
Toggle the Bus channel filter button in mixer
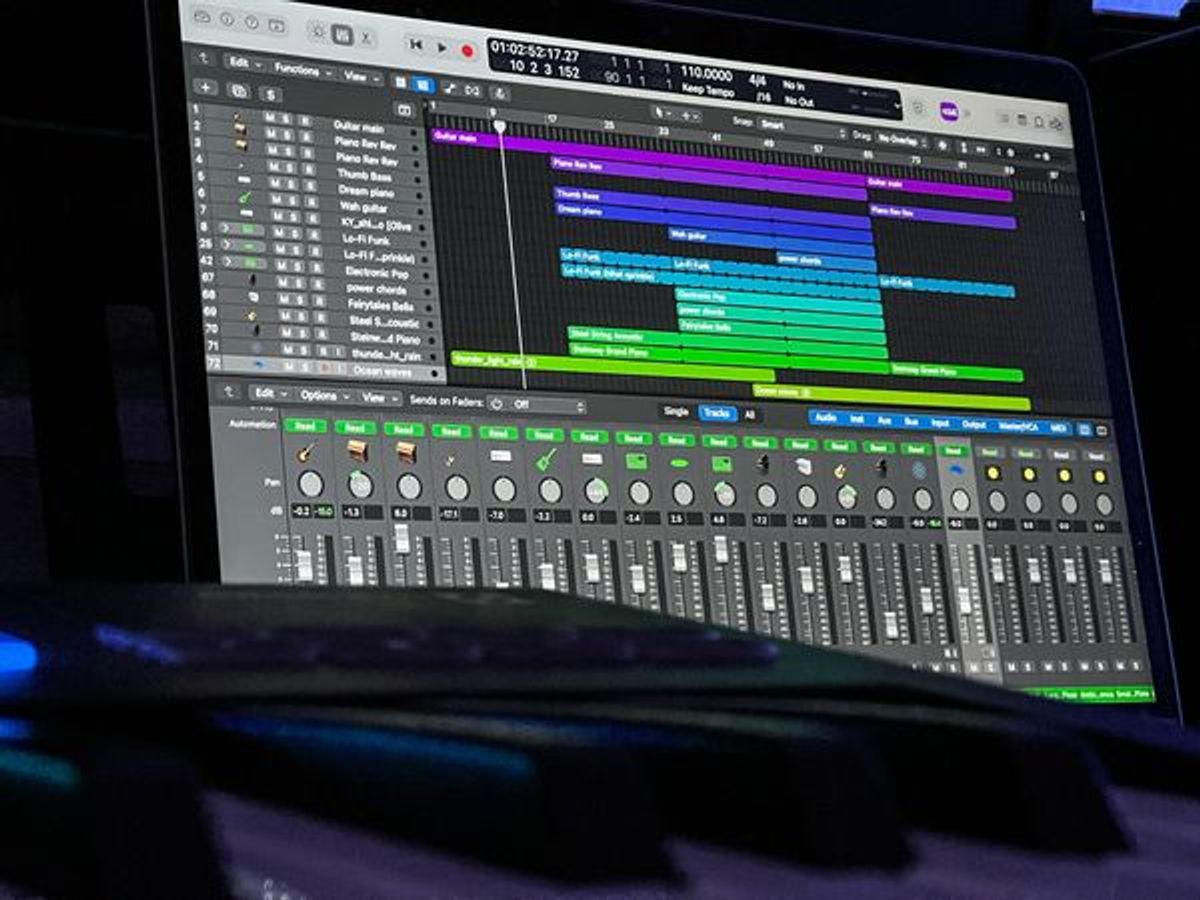pyautogui.click(x=911, y=422)
